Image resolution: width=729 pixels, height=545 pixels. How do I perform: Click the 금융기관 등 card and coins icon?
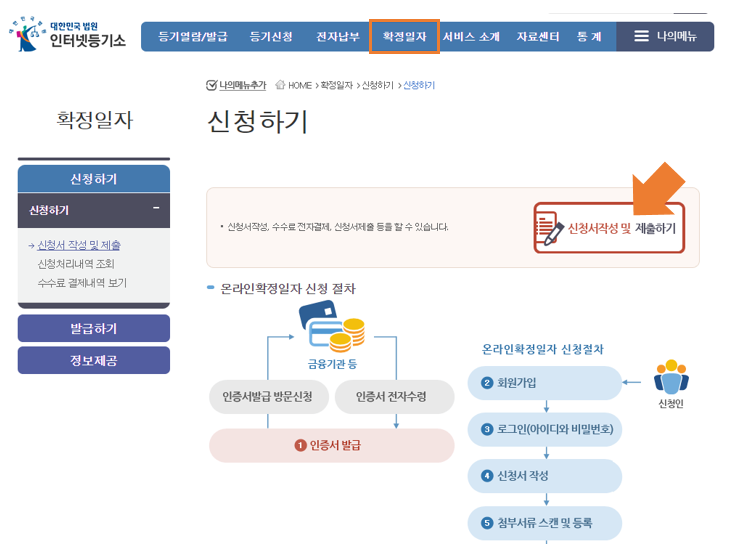332,326
